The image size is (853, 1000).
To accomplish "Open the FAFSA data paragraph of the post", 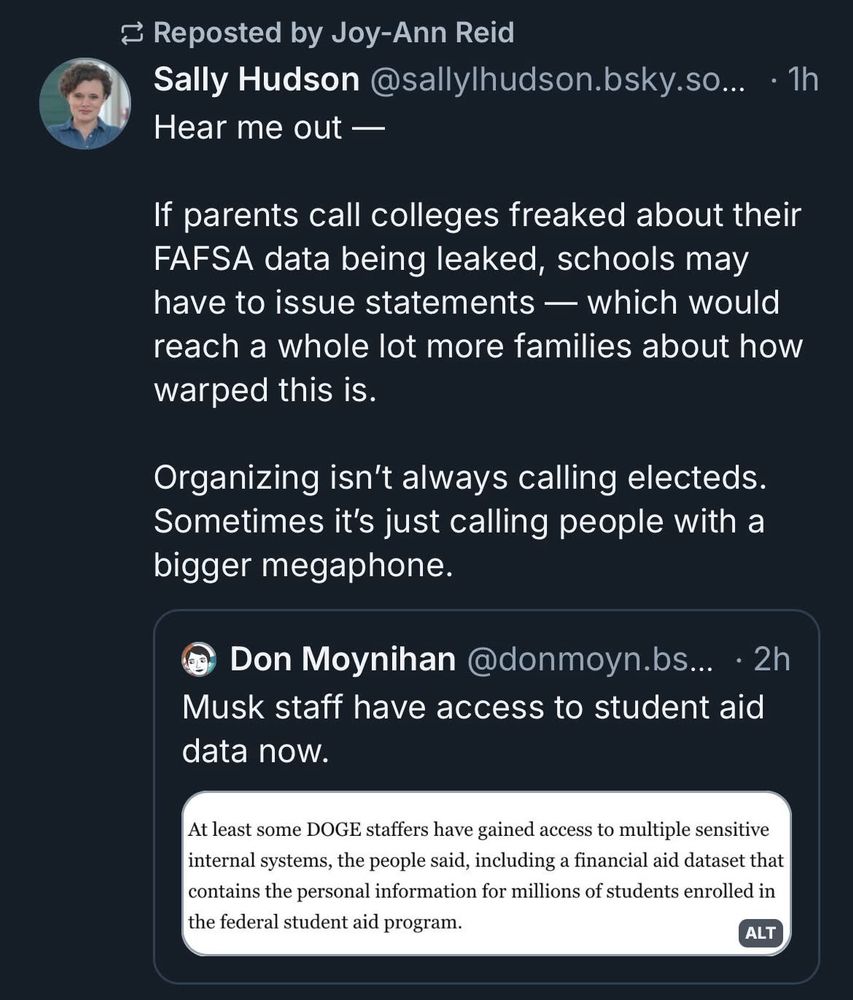I will pos(478,302).
